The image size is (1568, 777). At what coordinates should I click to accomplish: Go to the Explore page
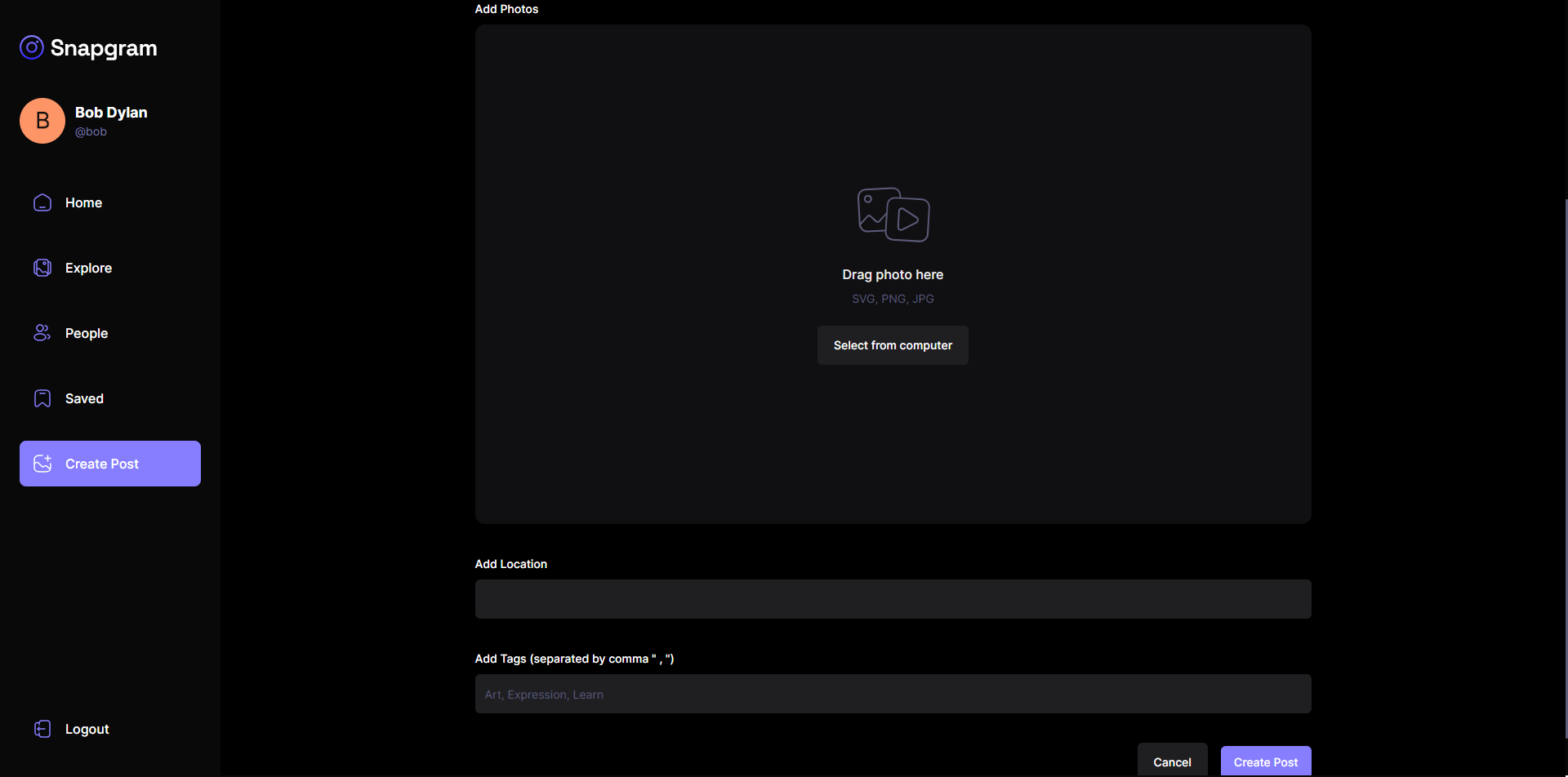coord(88,268)
